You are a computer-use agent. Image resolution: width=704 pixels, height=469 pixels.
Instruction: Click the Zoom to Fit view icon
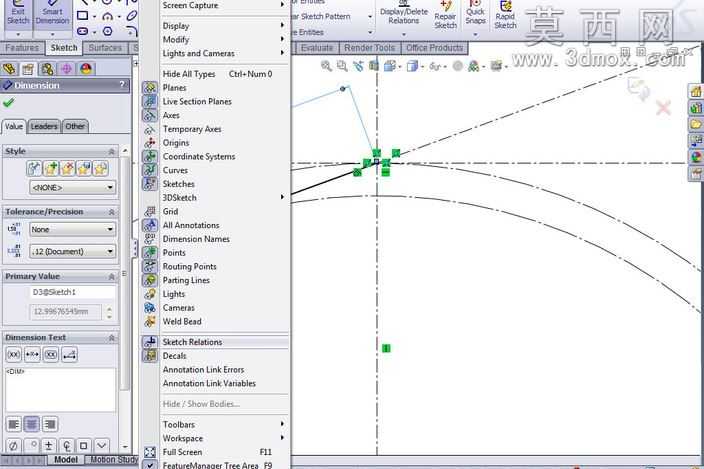326,66
